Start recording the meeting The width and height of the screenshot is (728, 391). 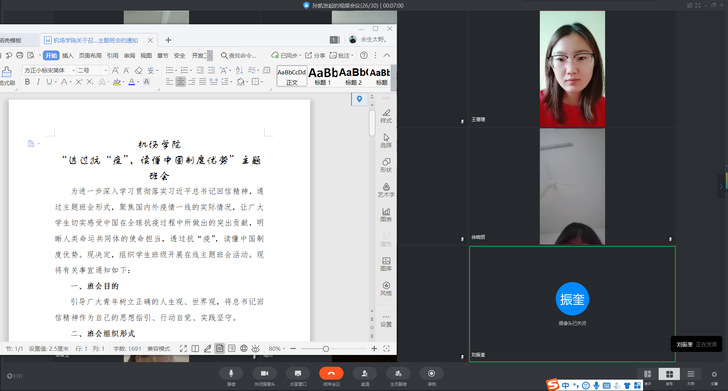431,373
